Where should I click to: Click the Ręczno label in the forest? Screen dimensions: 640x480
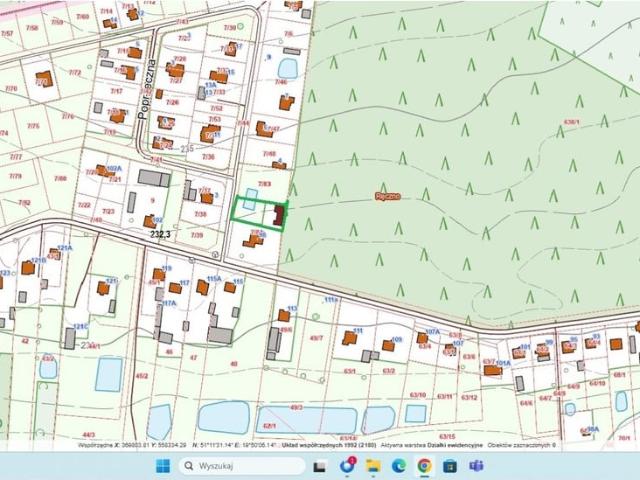point(387,196)
